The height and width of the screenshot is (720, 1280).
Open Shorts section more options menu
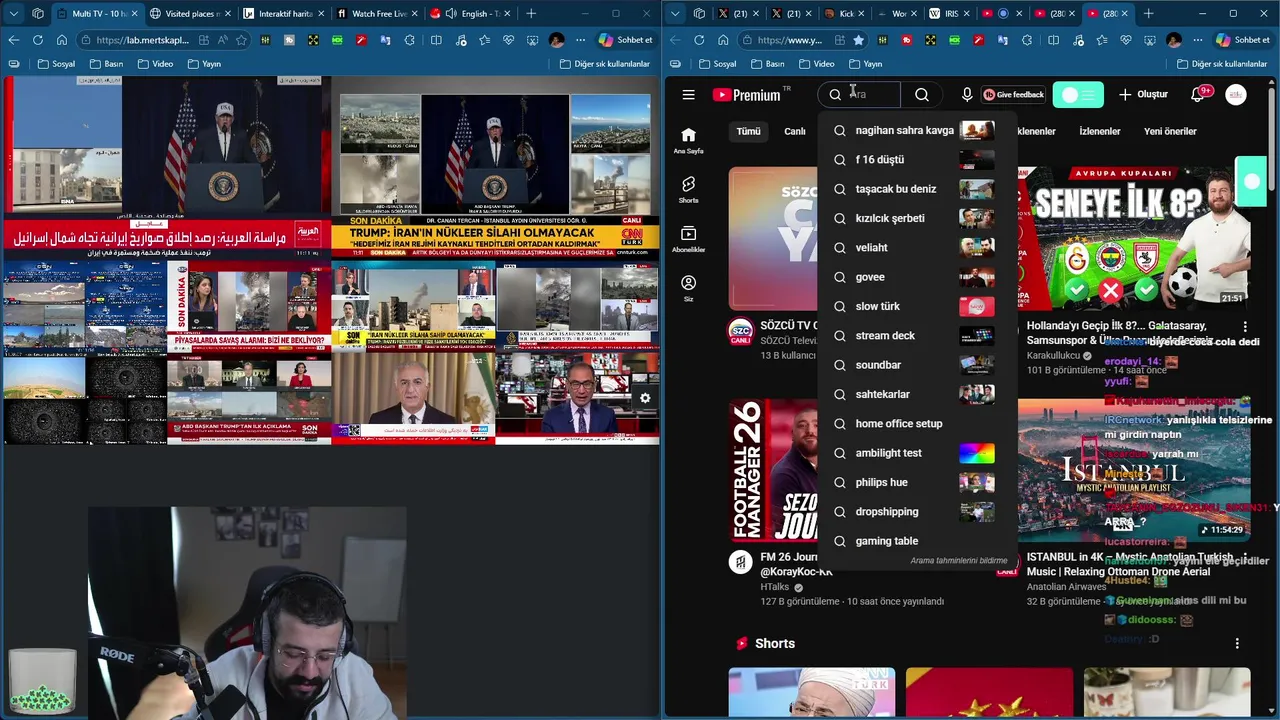(x=1237, y=643)
